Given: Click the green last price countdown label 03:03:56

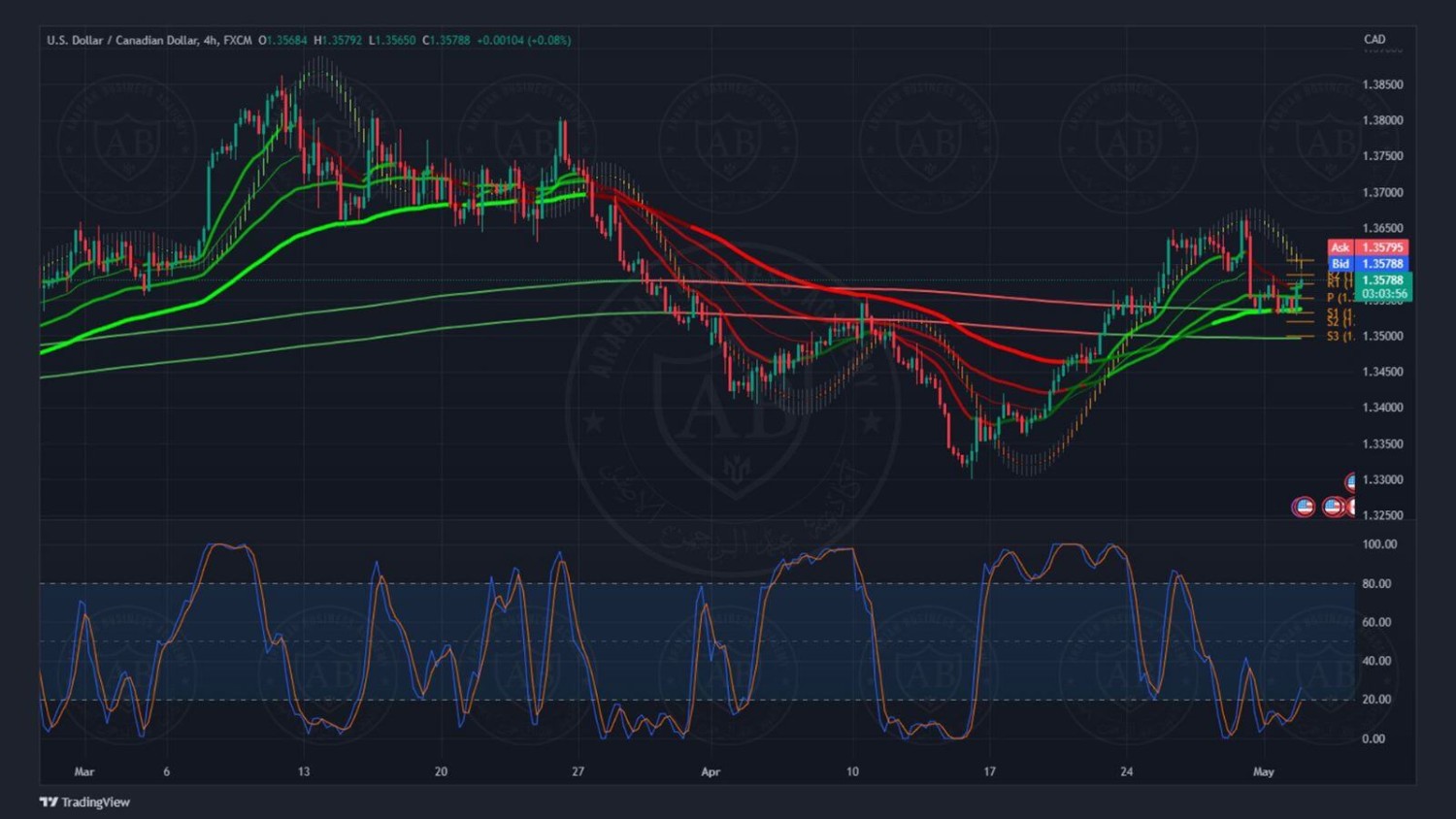Looking at the screenshot, I should click(x=1383, y=293).
